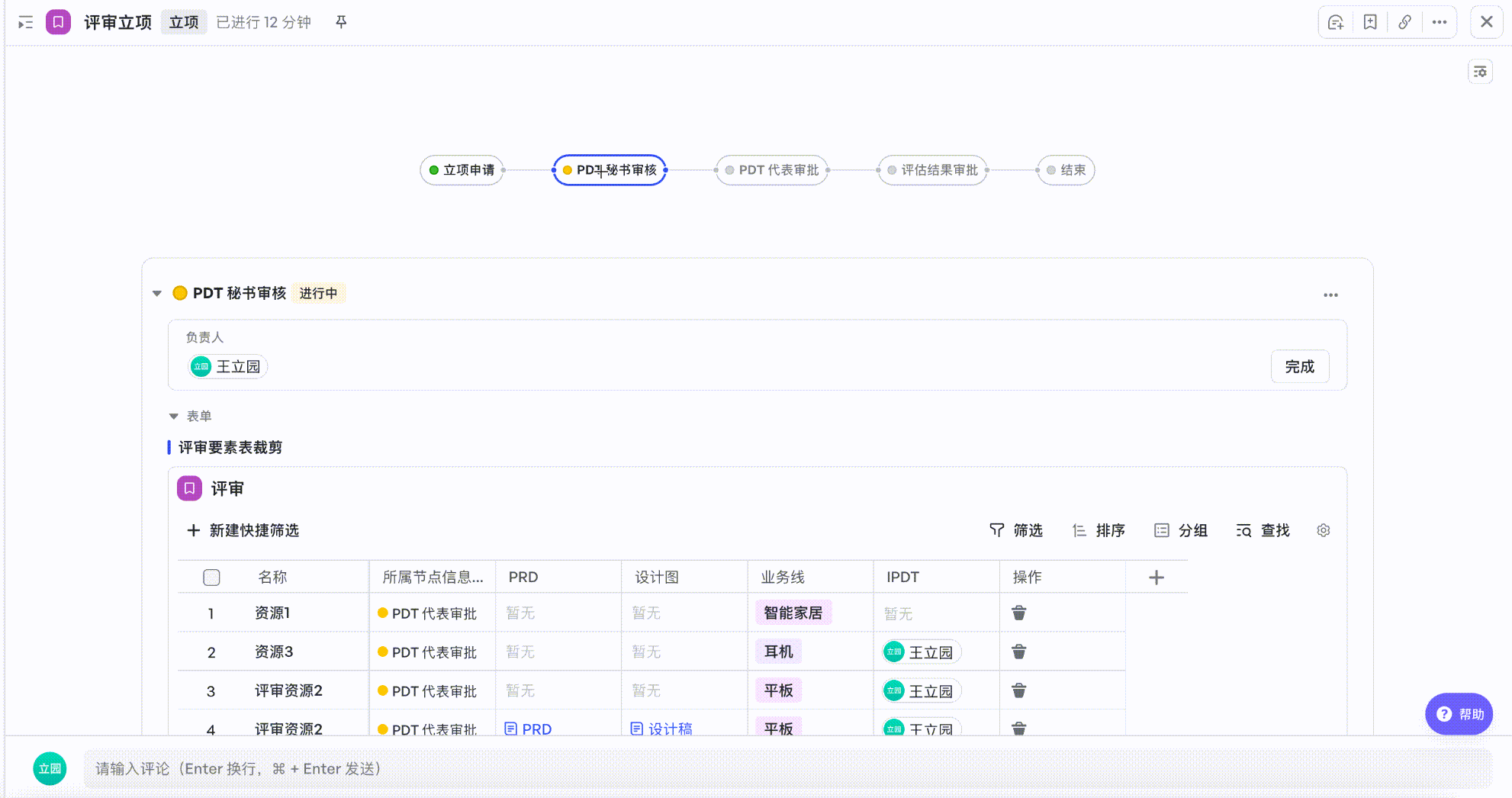Viewport: 1512px width, 798px height.
Task: Click the 智能家居 business line tag
Action: tap(793, 613)
